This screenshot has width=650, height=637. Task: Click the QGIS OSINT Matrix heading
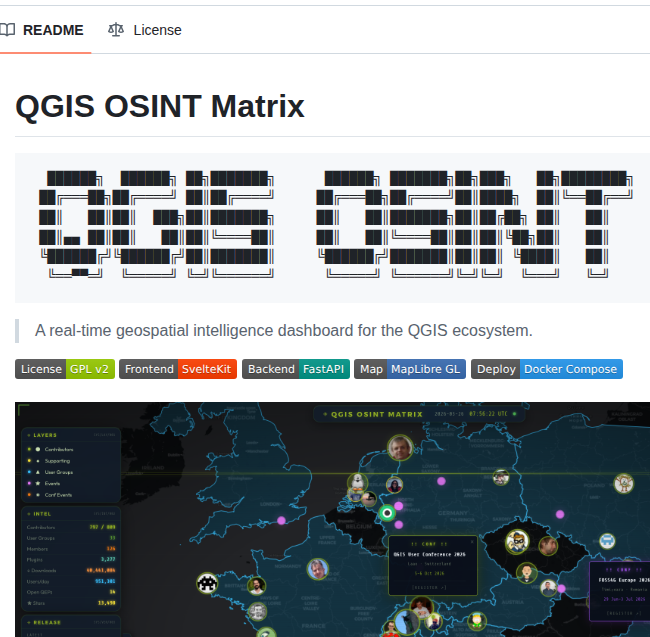coord(160,107)
